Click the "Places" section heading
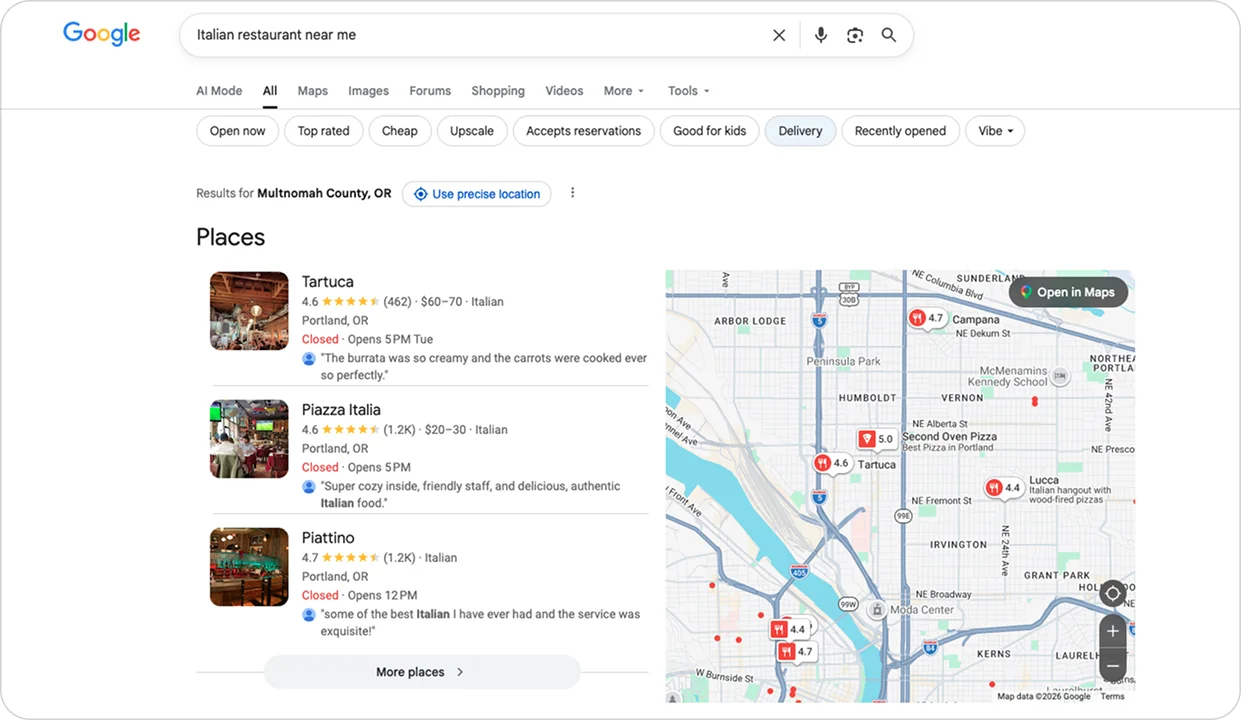This screenshot has width=1241, height=720. [231, 237]
